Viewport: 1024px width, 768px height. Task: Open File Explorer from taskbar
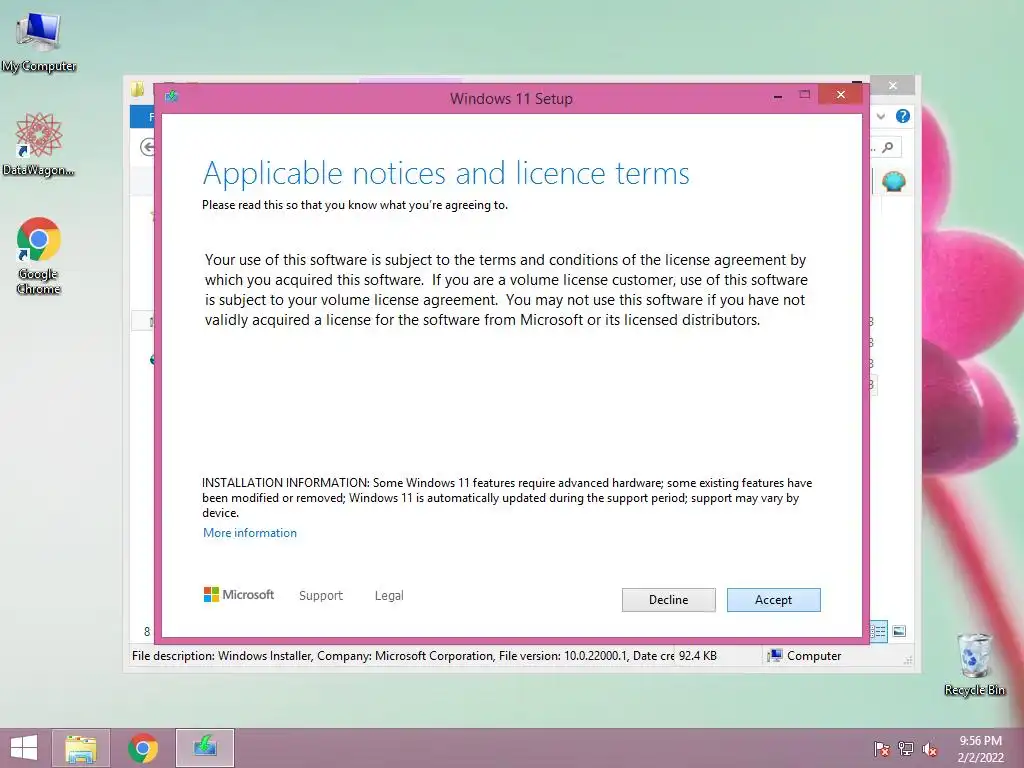(x=81, y=748)
